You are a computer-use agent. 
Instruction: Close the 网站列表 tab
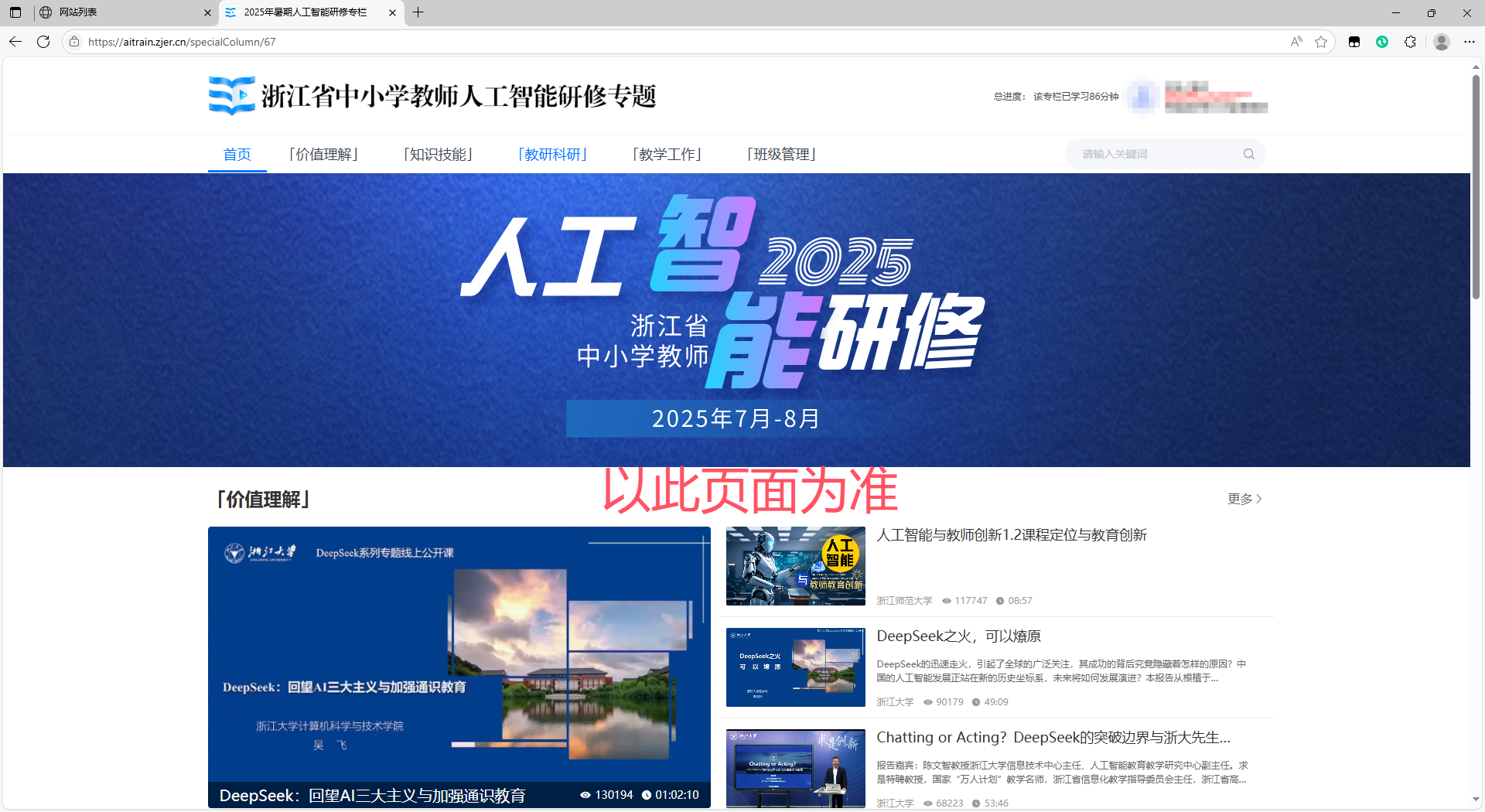(x=207, y=12)
